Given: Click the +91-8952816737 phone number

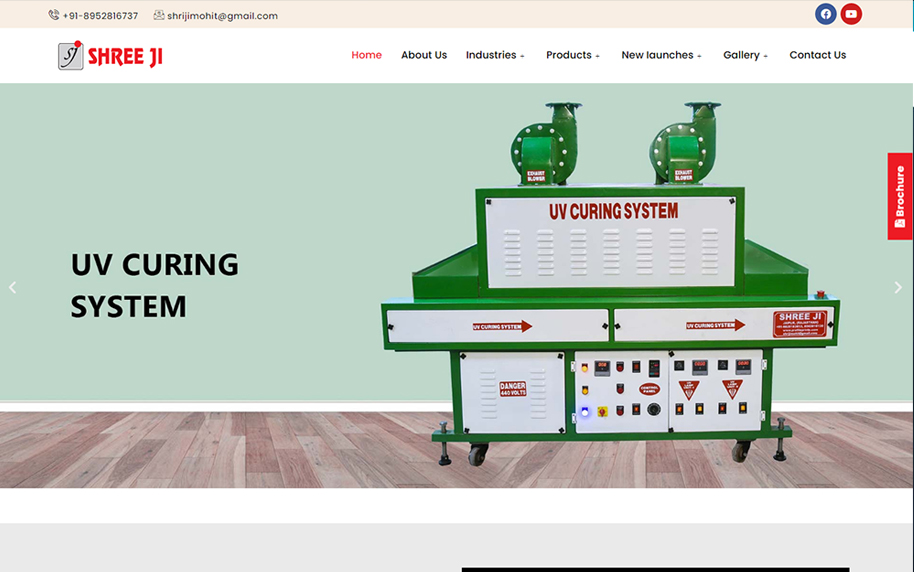Looking at the screenshot, I should (x=100, y=16).
